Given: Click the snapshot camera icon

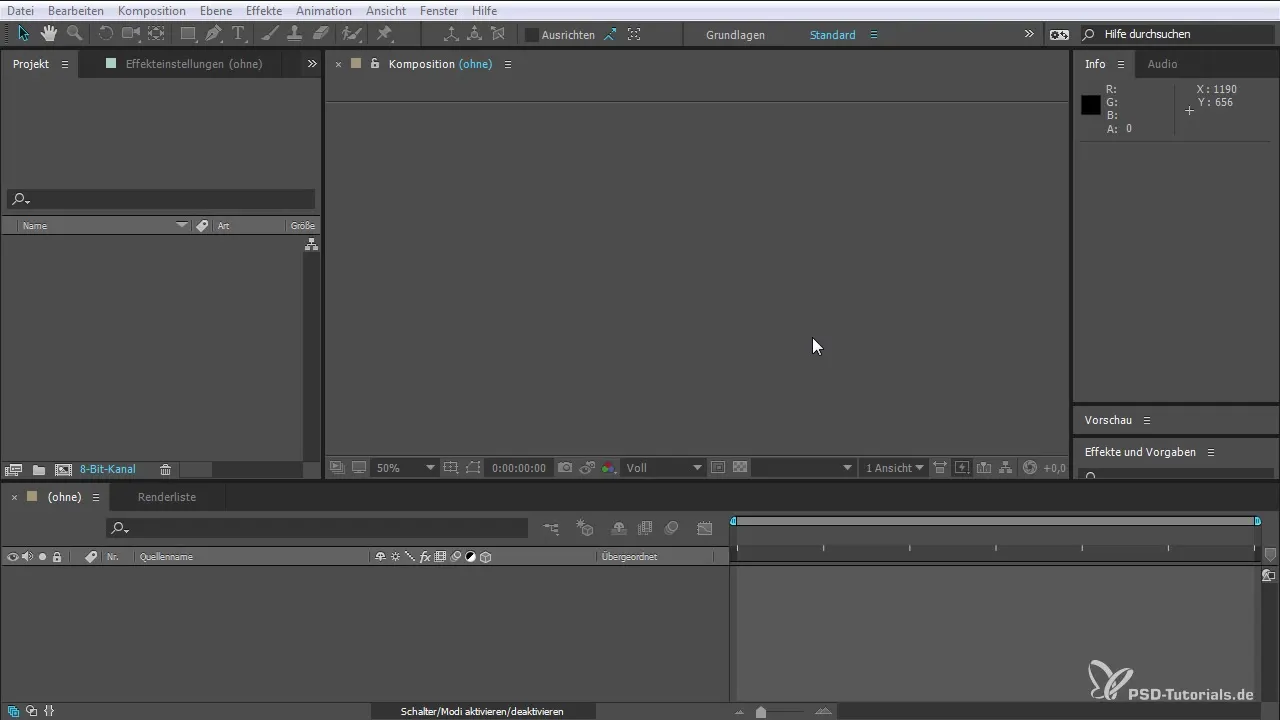Looking at the screenshot, I should point(565,468).
